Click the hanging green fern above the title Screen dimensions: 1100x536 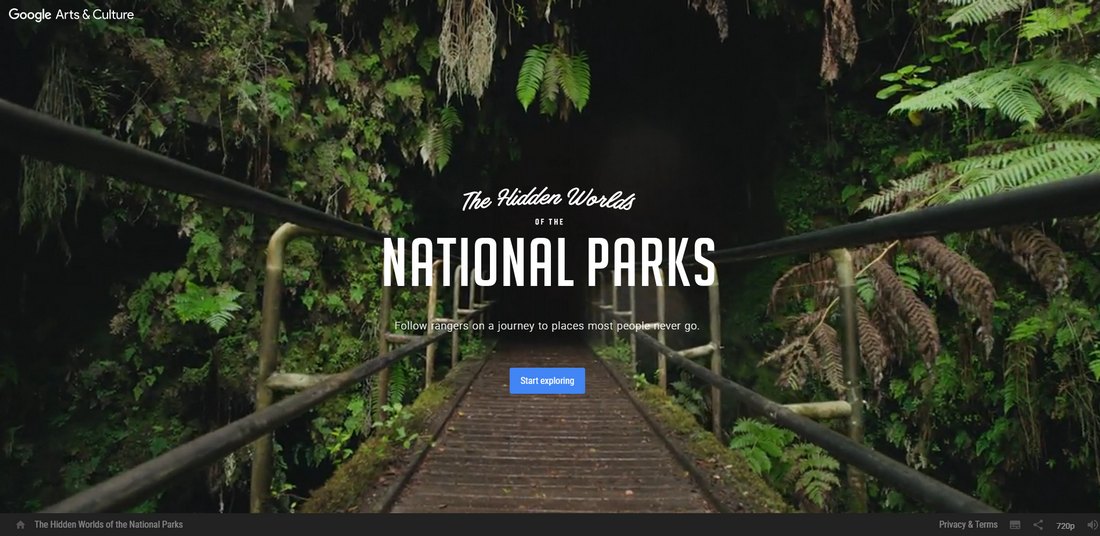tap(554, 77)
